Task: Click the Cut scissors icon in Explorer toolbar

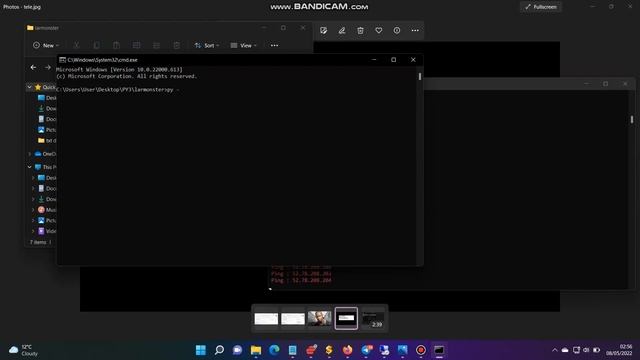Action: [76, 45]
